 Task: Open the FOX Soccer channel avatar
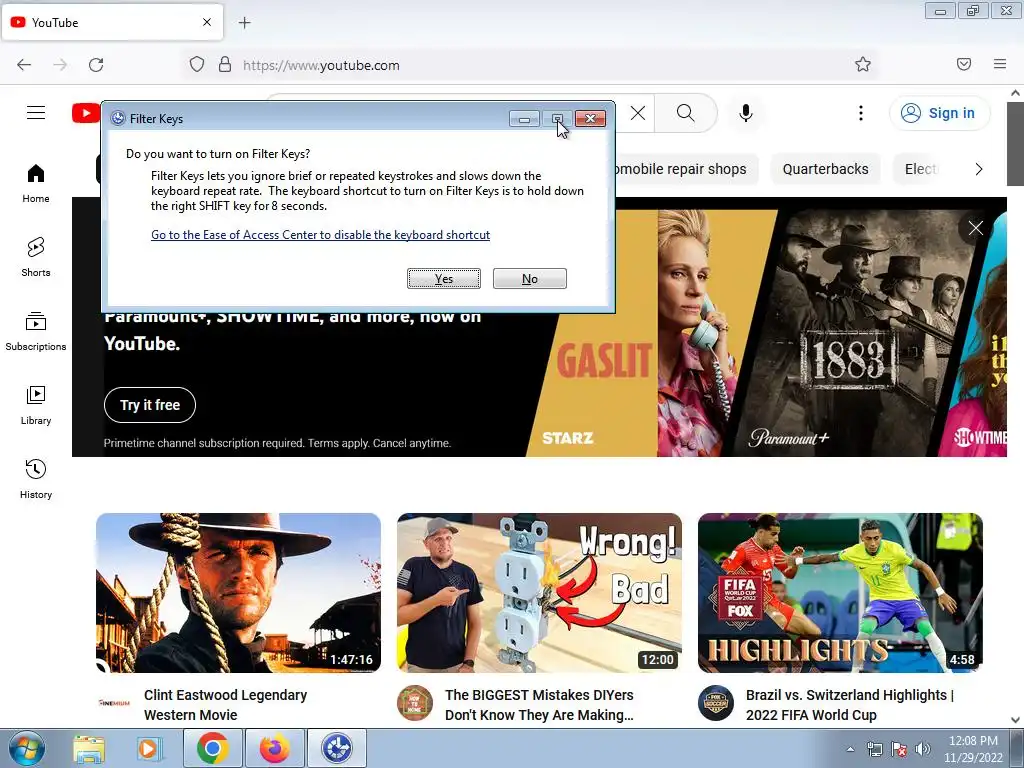click(716, 703)
